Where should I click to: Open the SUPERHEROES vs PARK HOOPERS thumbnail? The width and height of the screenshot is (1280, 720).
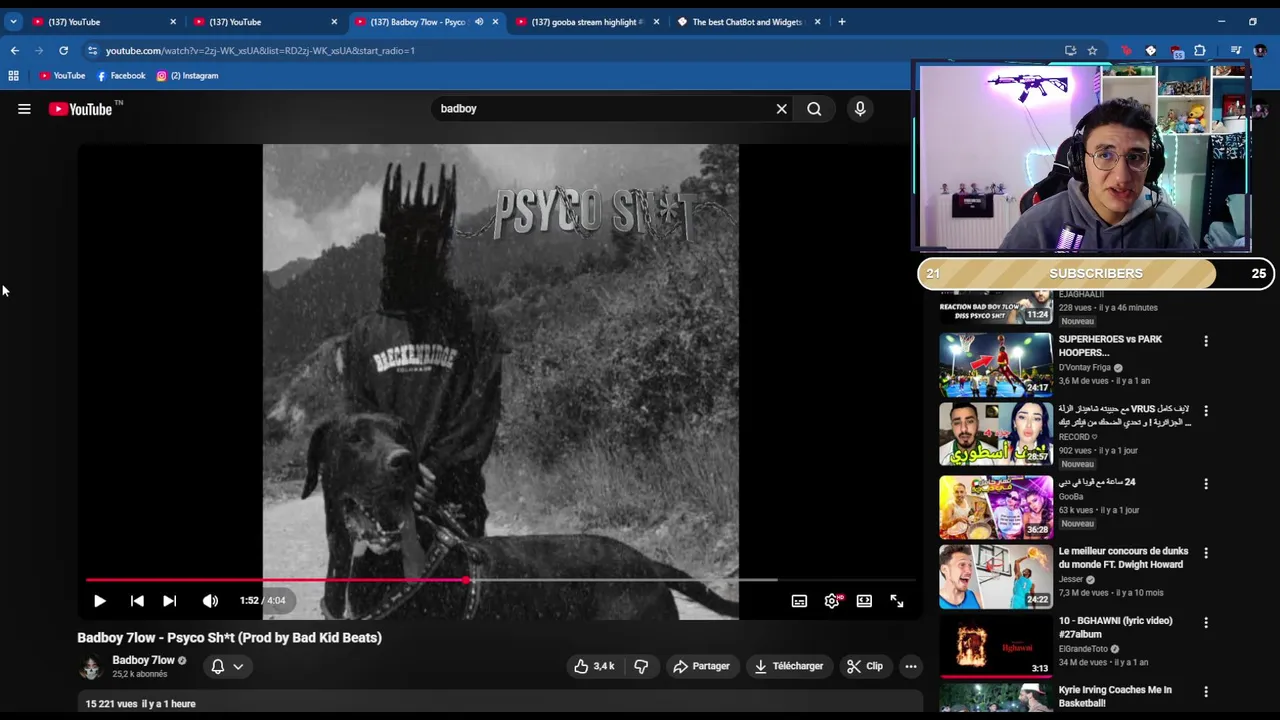[x=996, y=365]
